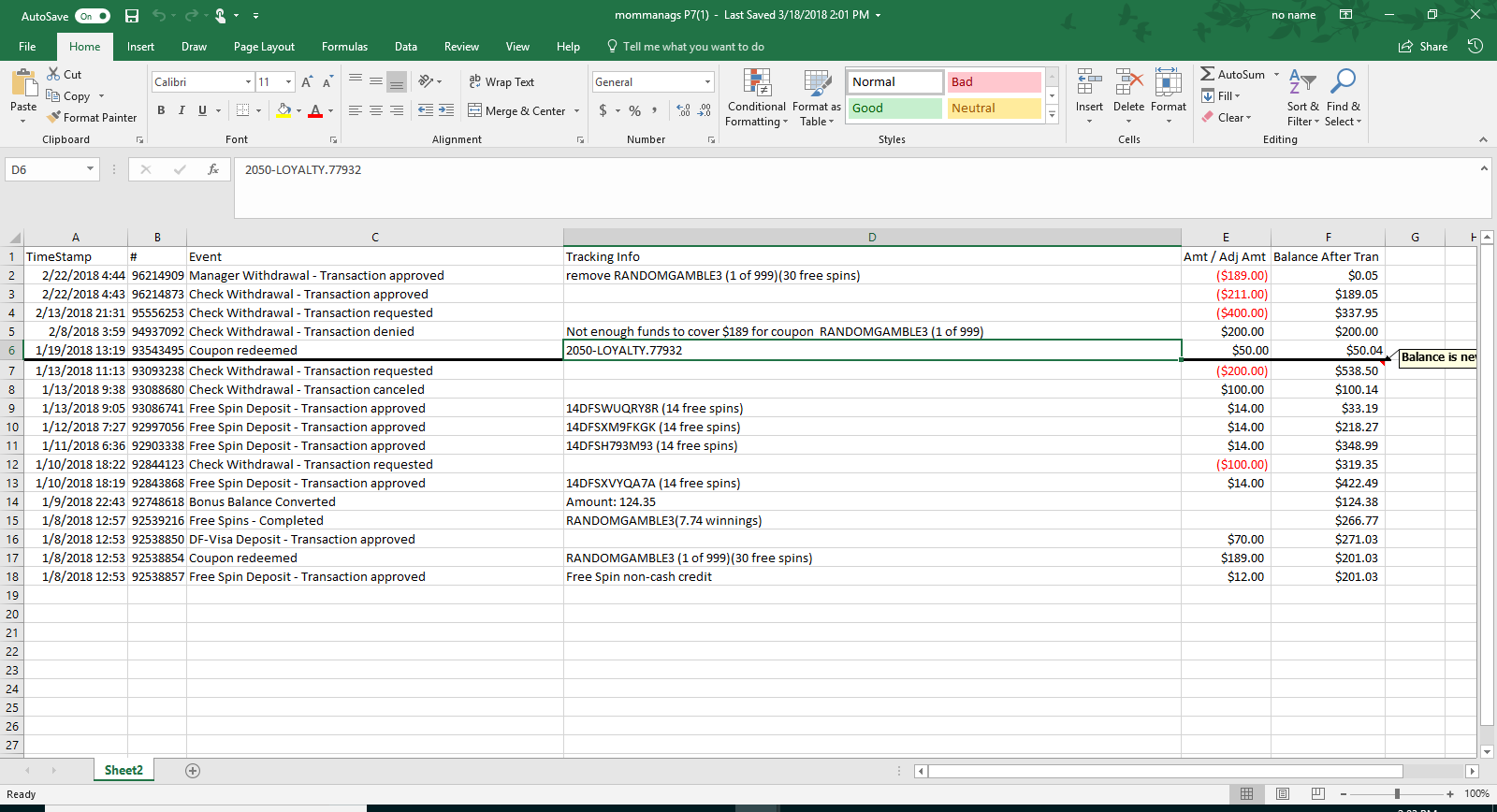Screen dimensions: 1497x812
Task: Open the font name dropdown Calibri
Action: tap(248, 81)
